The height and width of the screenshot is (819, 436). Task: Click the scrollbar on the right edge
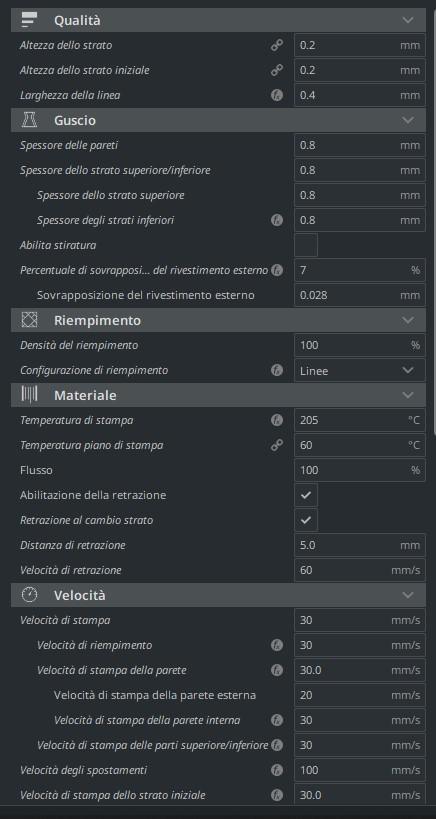point(434,217)
